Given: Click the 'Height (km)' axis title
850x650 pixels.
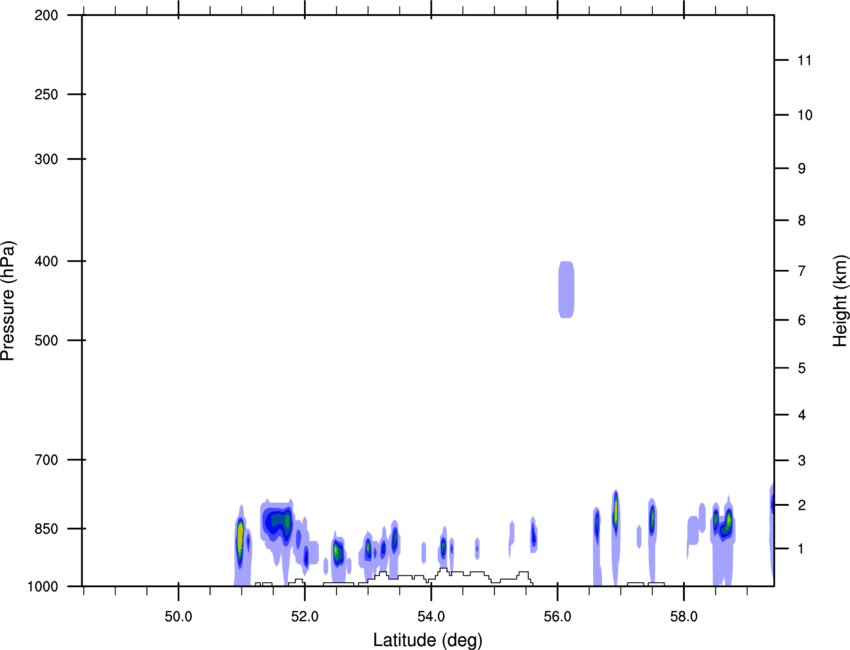Looking at the screenshot, I should click(840, 300).
